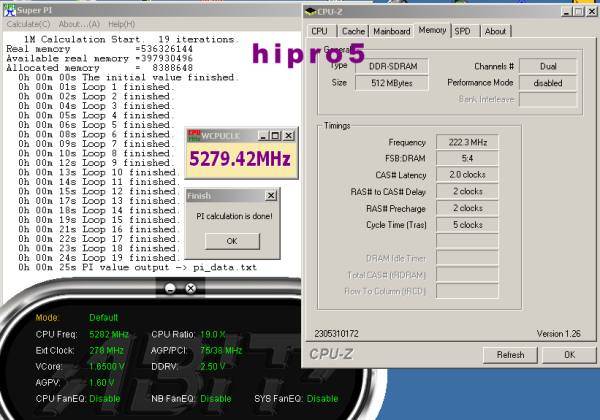Switch to the Mainboard tab in CPU-Z
This screenshot has width=600, height=420.
(x=391, y=31)
